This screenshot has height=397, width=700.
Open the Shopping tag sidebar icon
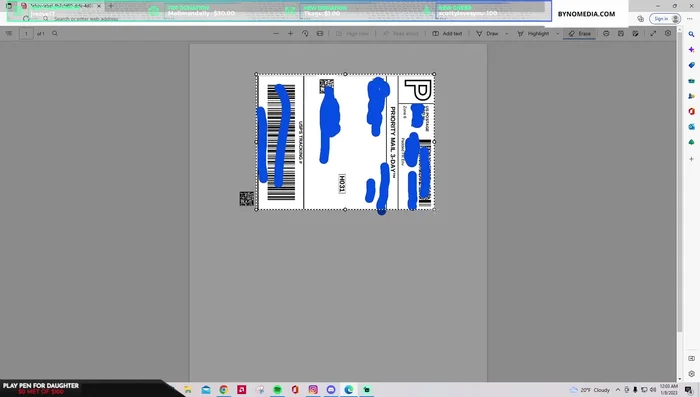click(x=692, y=65)
